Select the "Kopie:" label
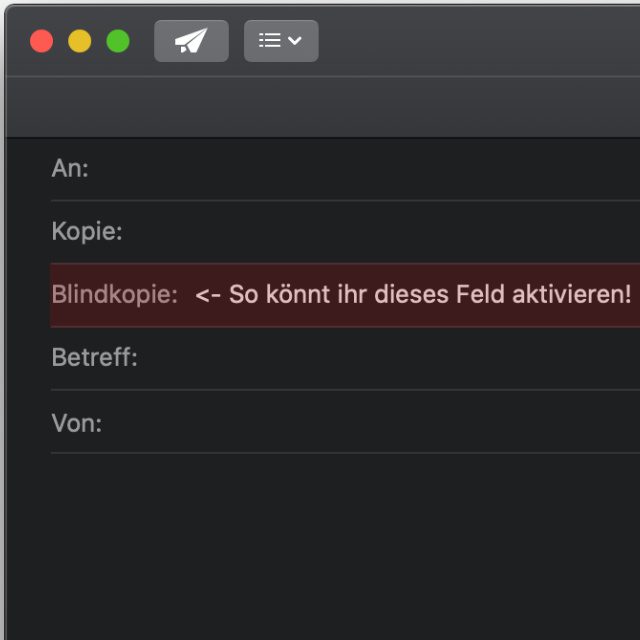 click(87, 232)
